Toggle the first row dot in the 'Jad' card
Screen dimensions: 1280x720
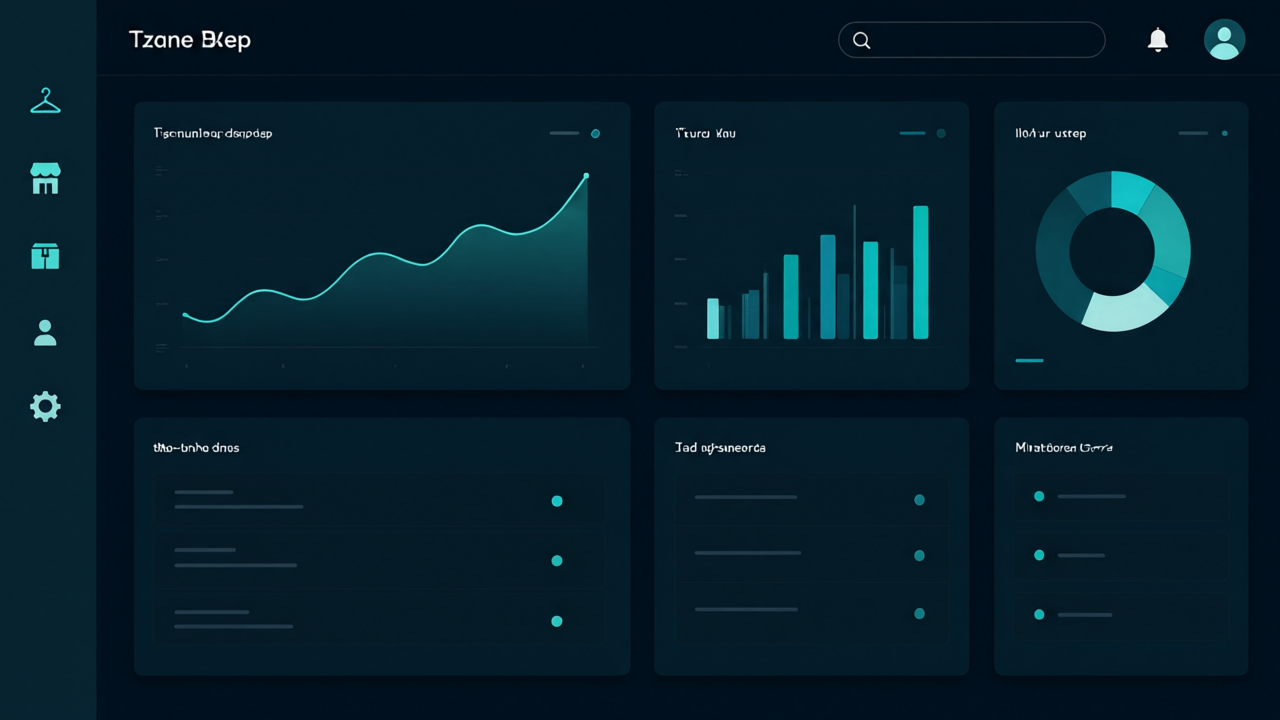tap(919, 500)
